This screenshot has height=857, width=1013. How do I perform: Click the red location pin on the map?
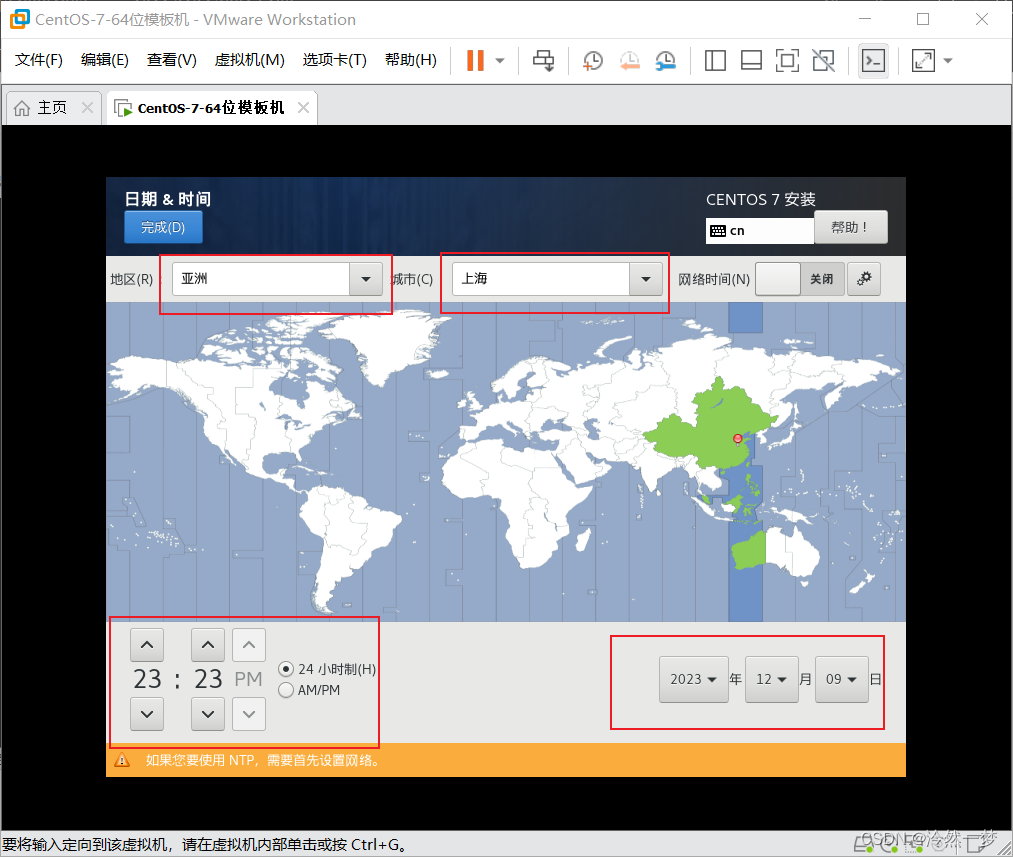(738, 439)
